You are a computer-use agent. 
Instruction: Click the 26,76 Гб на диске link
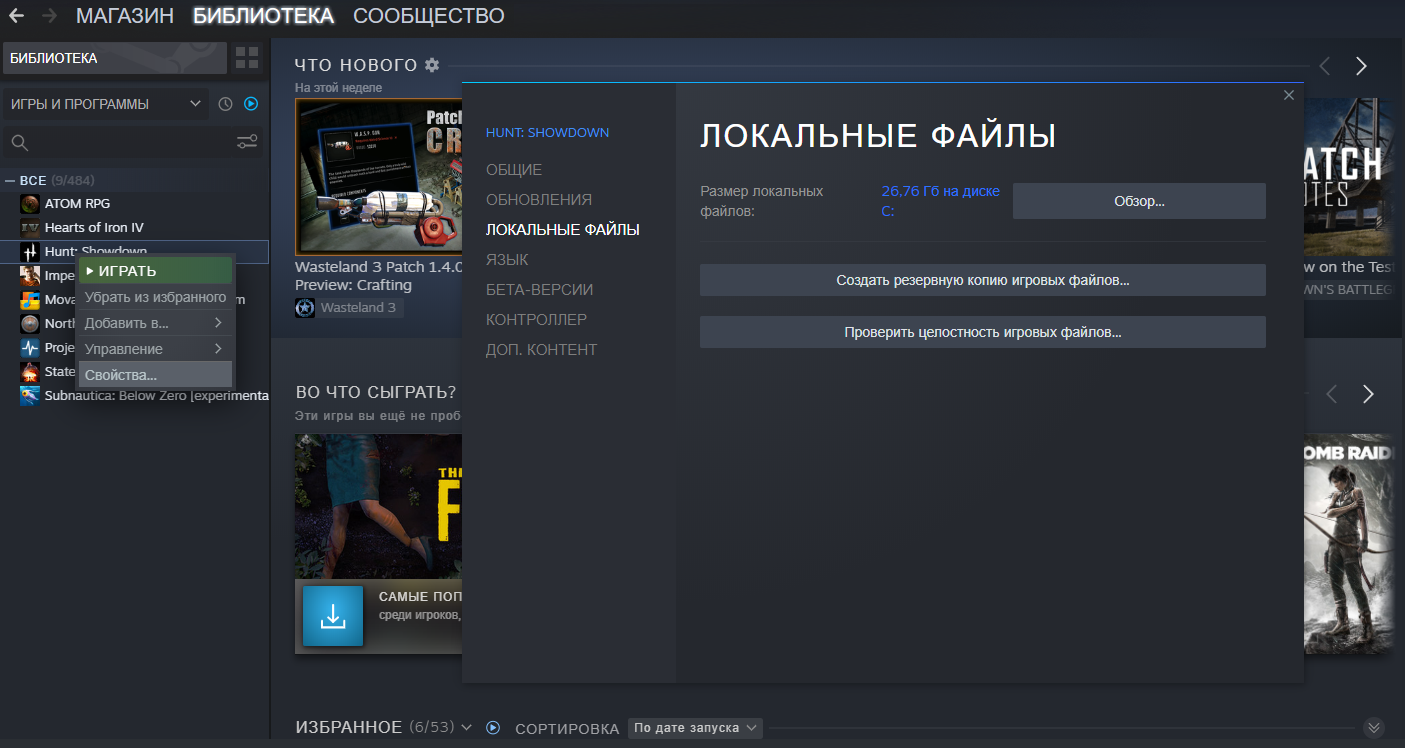coord(940,201)
